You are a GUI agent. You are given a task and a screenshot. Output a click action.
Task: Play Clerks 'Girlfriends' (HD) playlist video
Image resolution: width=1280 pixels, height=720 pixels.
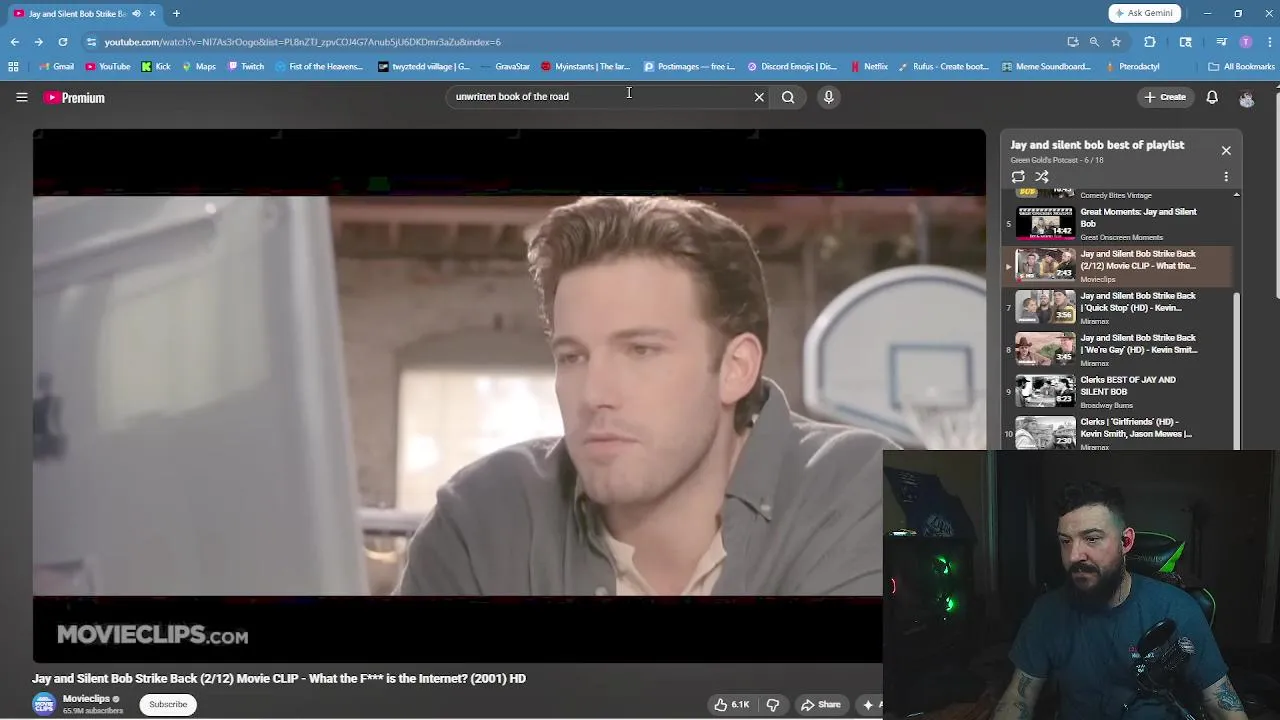tap(1118, 433)
